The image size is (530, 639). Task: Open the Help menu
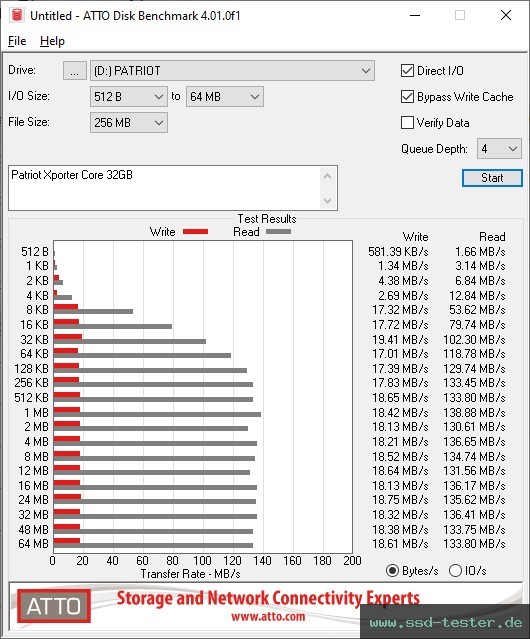pos(52,41)
